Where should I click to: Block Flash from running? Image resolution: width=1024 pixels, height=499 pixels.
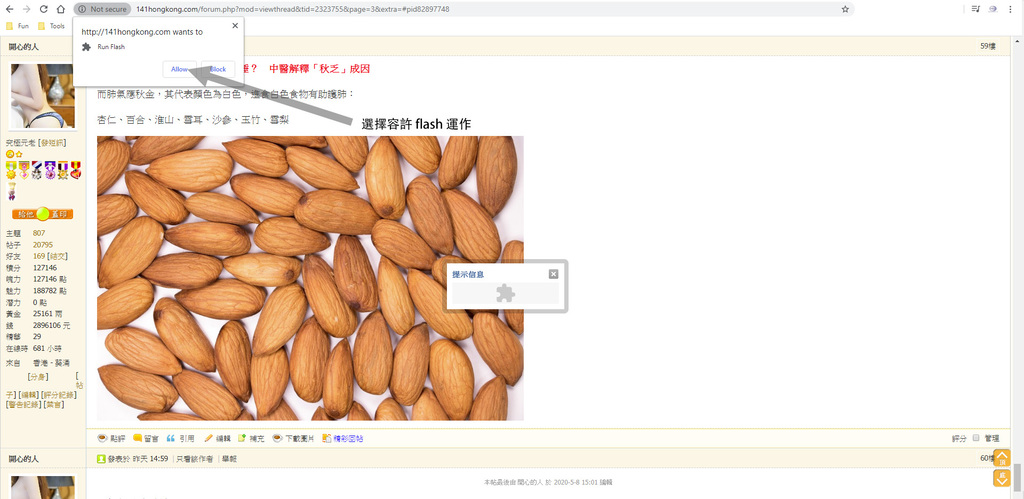[218, 69]
